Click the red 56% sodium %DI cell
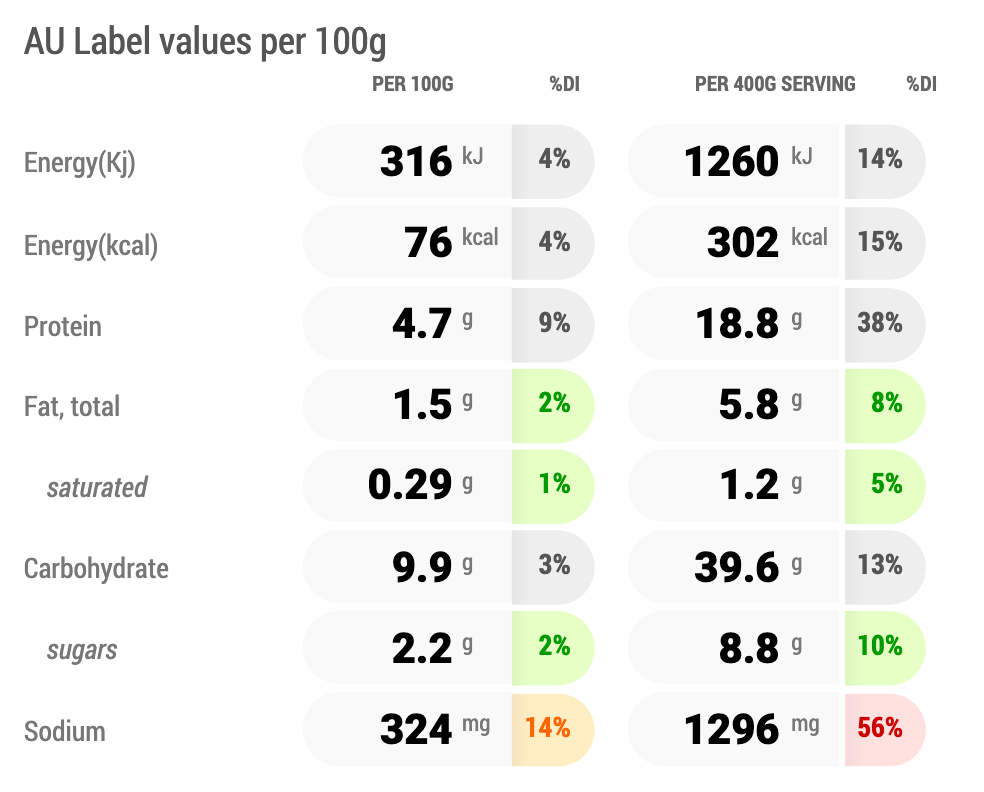This screenshot has height=792, width=984. pos(880,728)
